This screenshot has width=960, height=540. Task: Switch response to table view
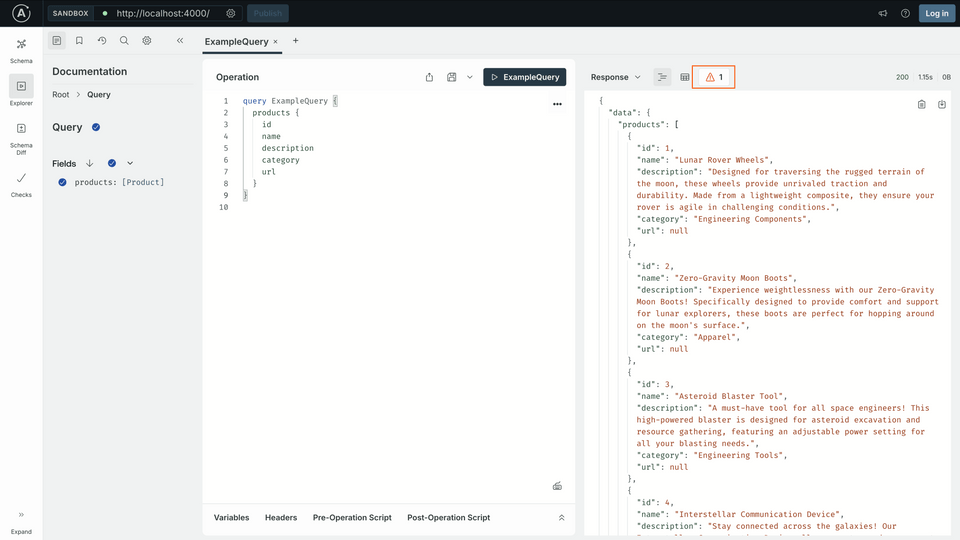click(685, 77)
